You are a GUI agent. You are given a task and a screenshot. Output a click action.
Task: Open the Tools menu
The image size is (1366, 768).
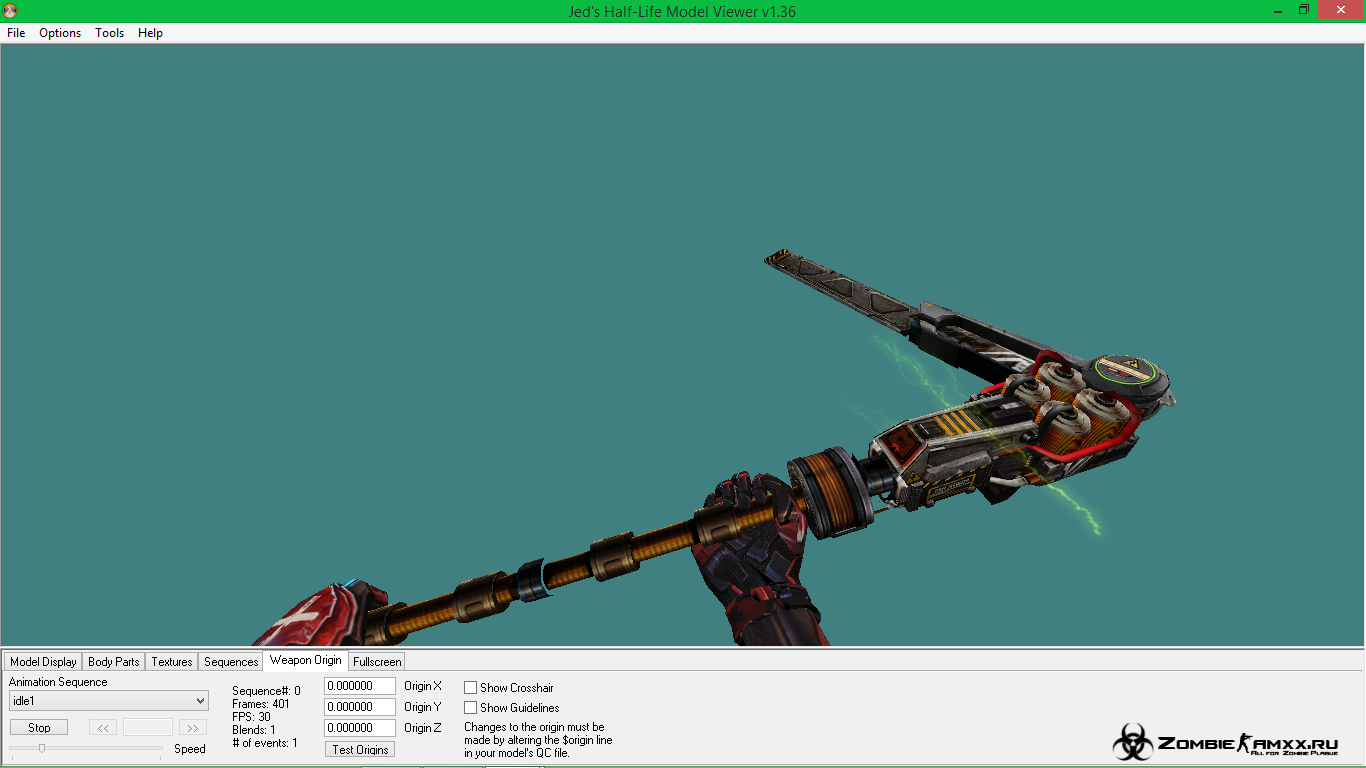coord(110,33)
